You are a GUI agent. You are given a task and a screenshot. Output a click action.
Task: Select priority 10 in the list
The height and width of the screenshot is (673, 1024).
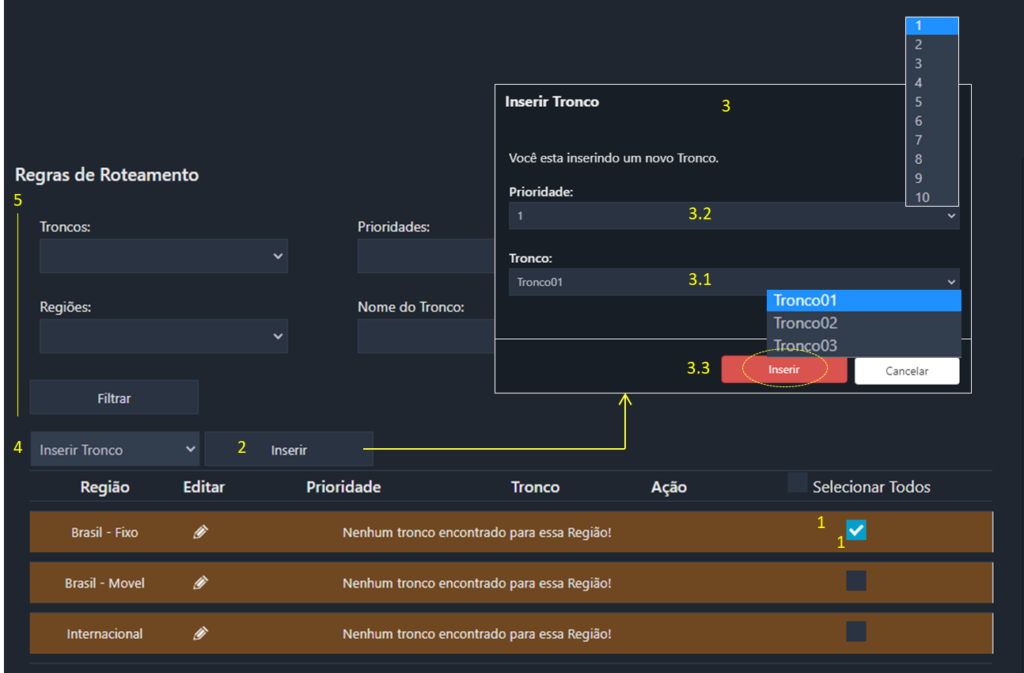[x=932, y=197]
